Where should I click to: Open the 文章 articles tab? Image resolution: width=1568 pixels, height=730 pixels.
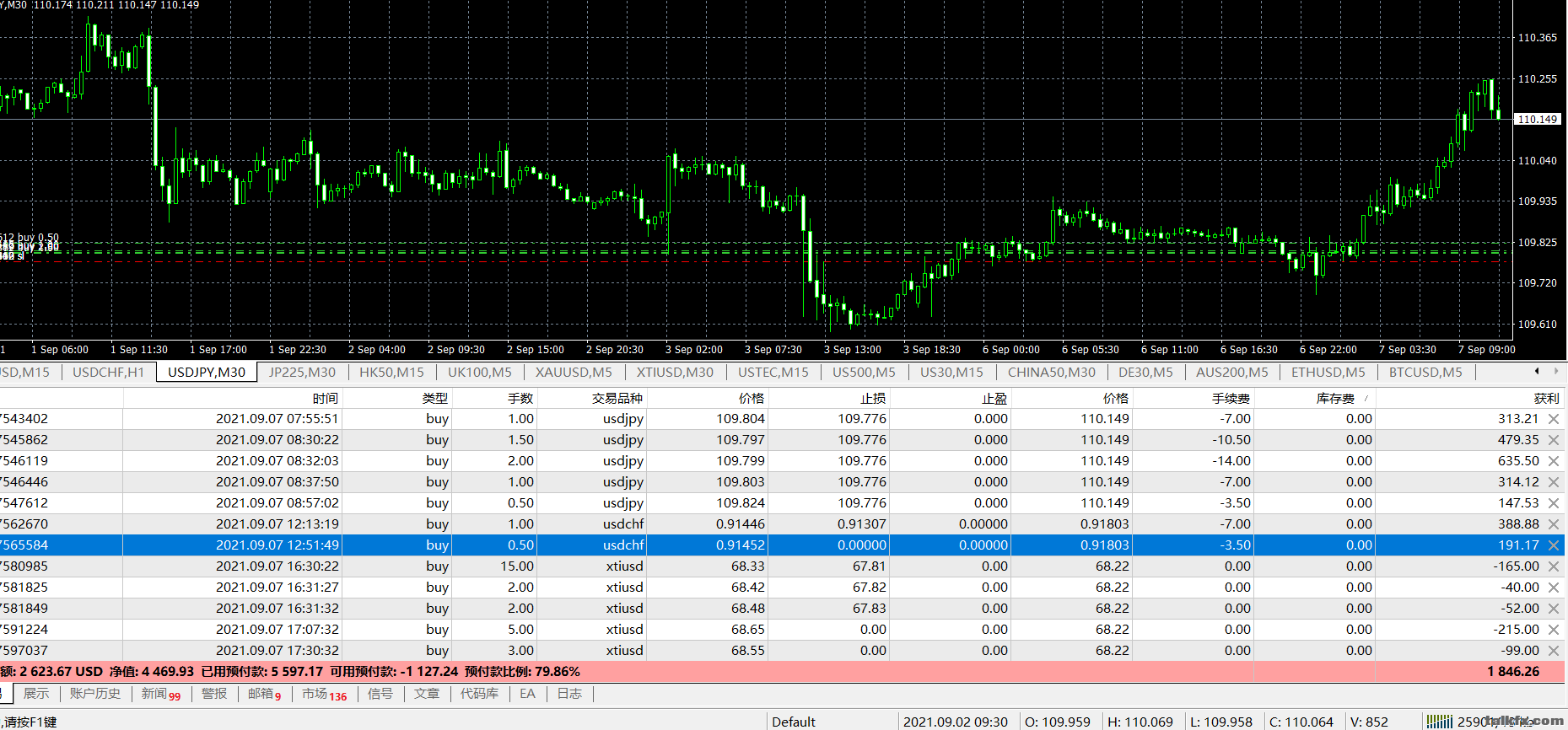427,694
